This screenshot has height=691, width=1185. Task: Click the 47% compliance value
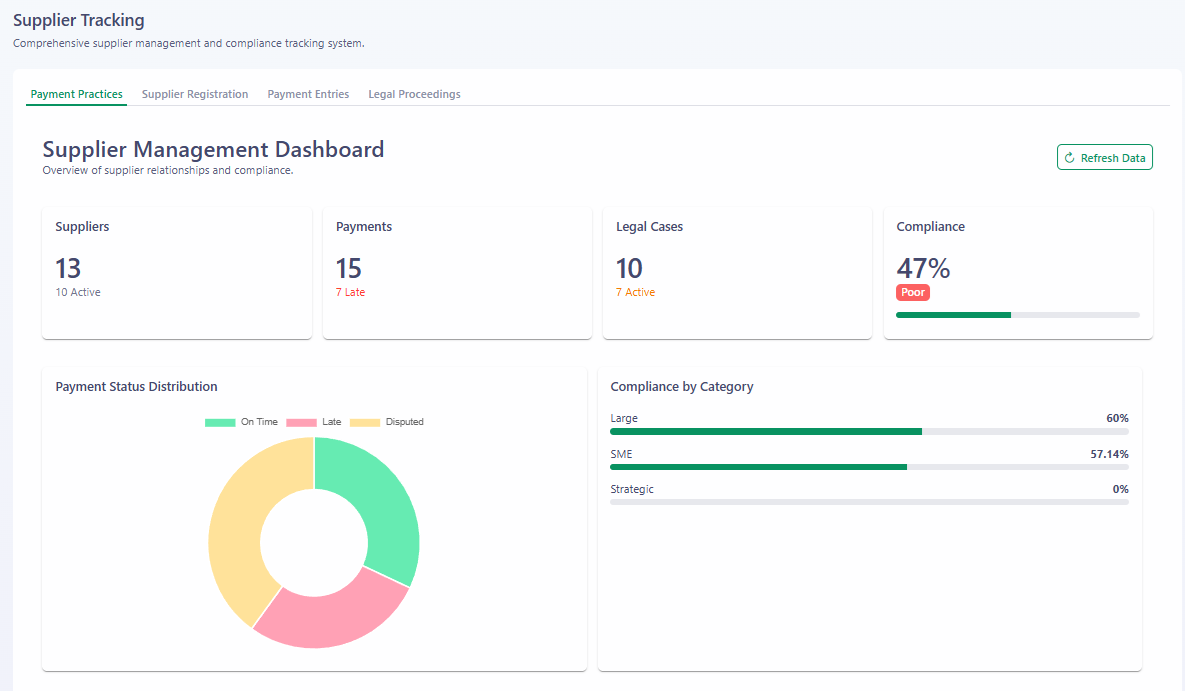coord(924,268)
